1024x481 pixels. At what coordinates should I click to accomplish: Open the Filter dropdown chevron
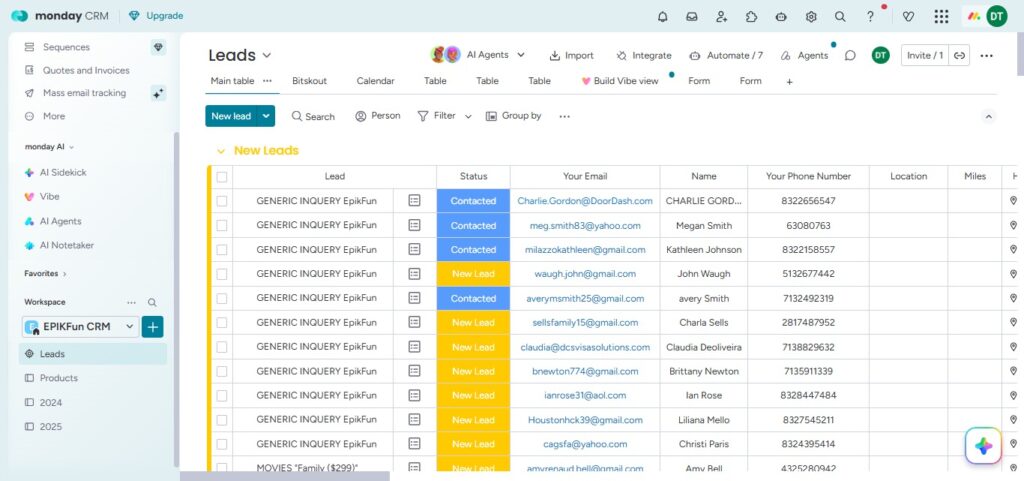[468, 116]
